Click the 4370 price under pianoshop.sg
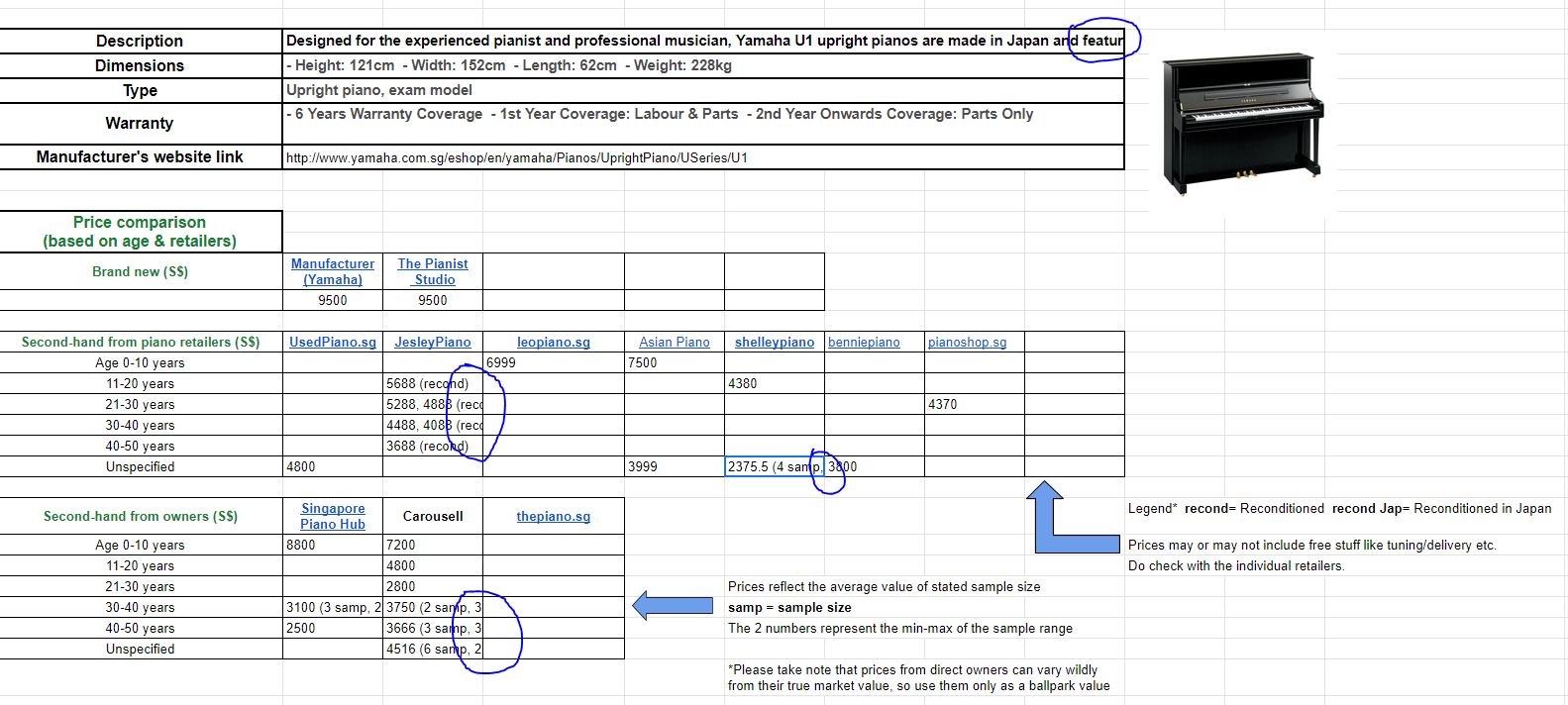The image size is (1568, 705). (x=975, y=404)
